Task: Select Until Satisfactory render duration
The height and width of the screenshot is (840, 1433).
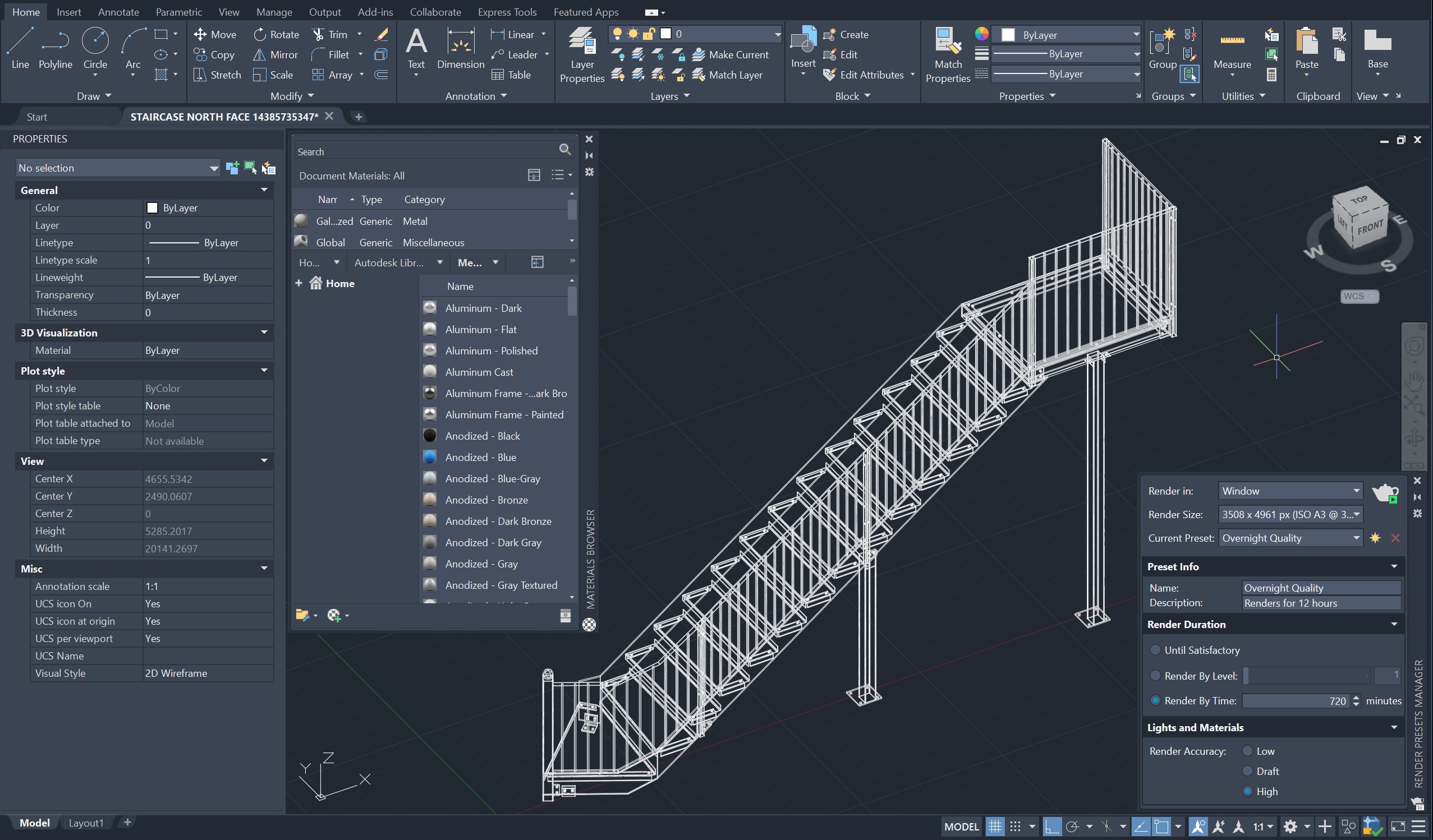Action: [x=1155, y=649]
